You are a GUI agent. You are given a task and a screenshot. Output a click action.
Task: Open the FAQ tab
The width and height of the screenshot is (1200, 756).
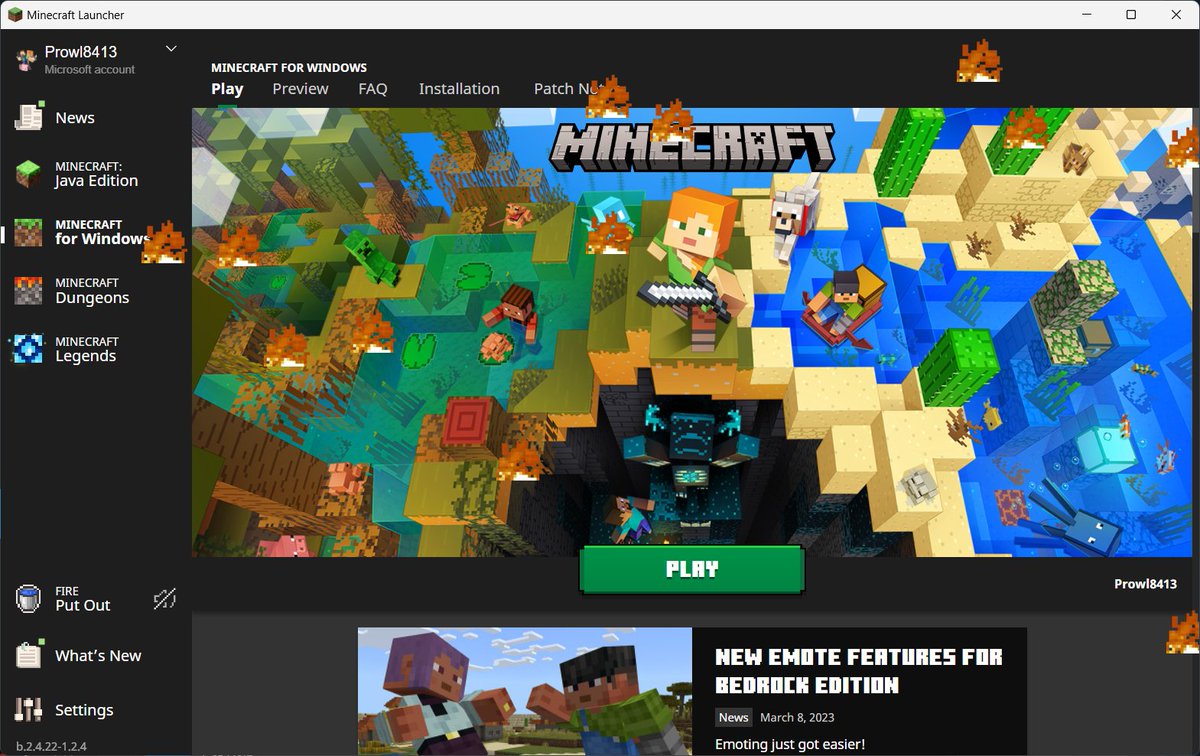(x=373, y=89)
